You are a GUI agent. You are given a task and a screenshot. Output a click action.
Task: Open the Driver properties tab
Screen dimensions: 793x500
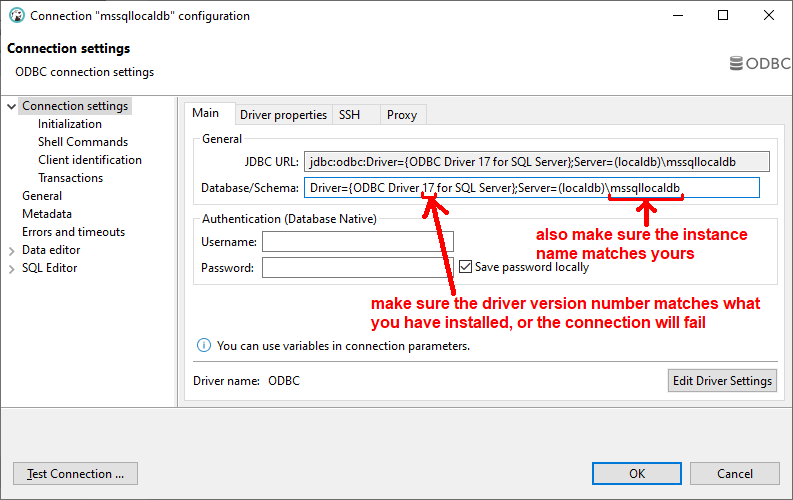[283, 115]
